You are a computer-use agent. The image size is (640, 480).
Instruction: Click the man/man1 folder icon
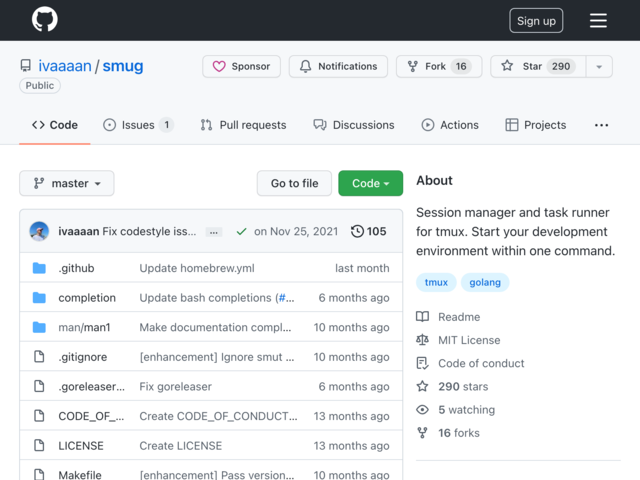[x=39, y=327]
